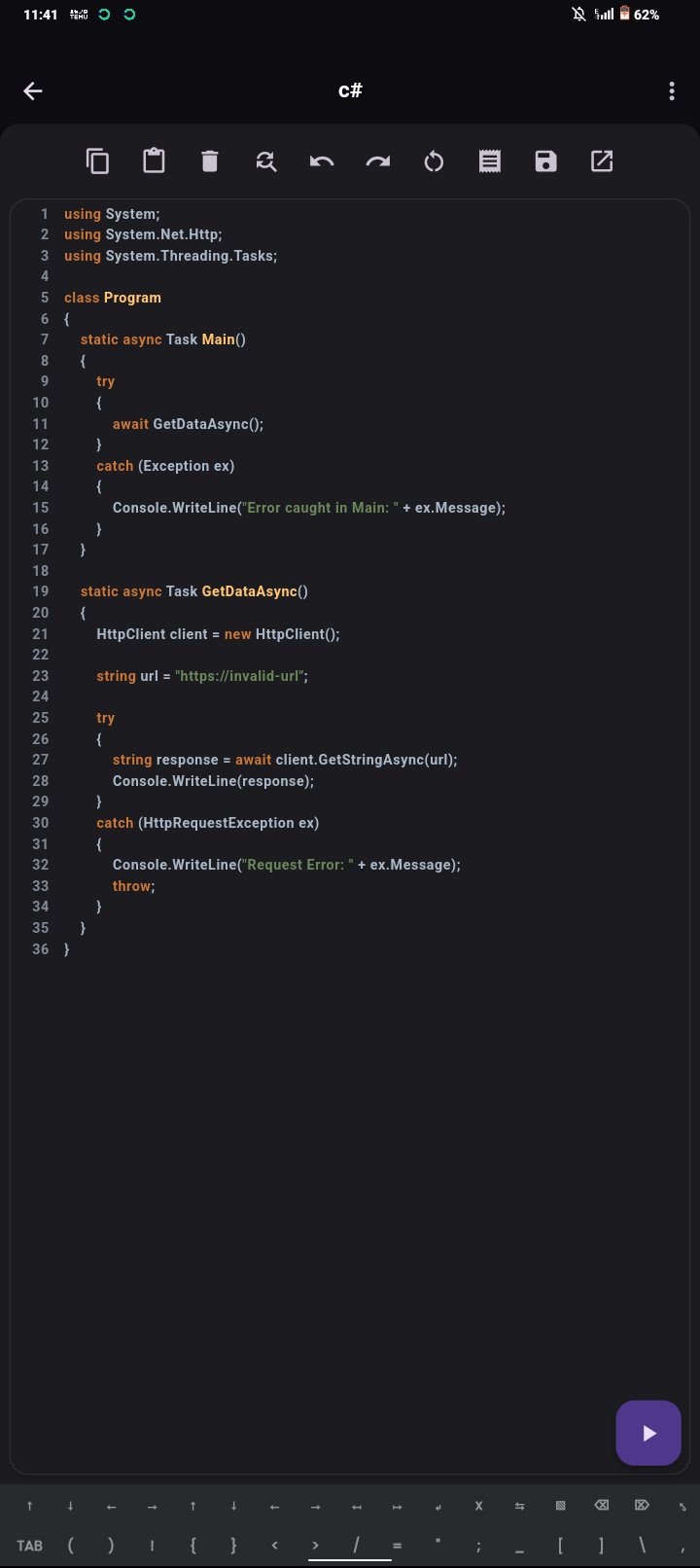Insert an opening curly brace
The image size is (700, 1568).
tap(192, 1545)
